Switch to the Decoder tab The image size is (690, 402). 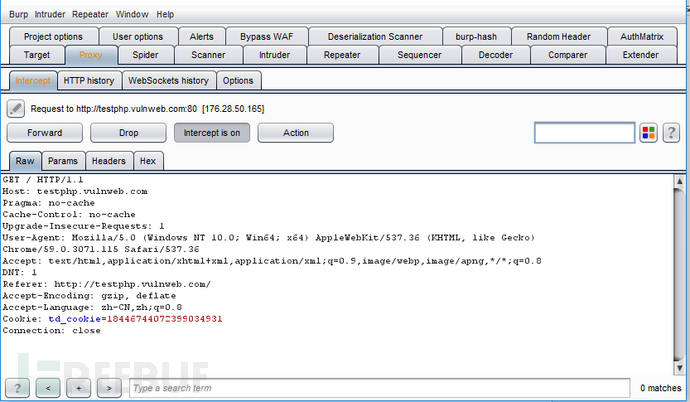(x=495, y=55)
